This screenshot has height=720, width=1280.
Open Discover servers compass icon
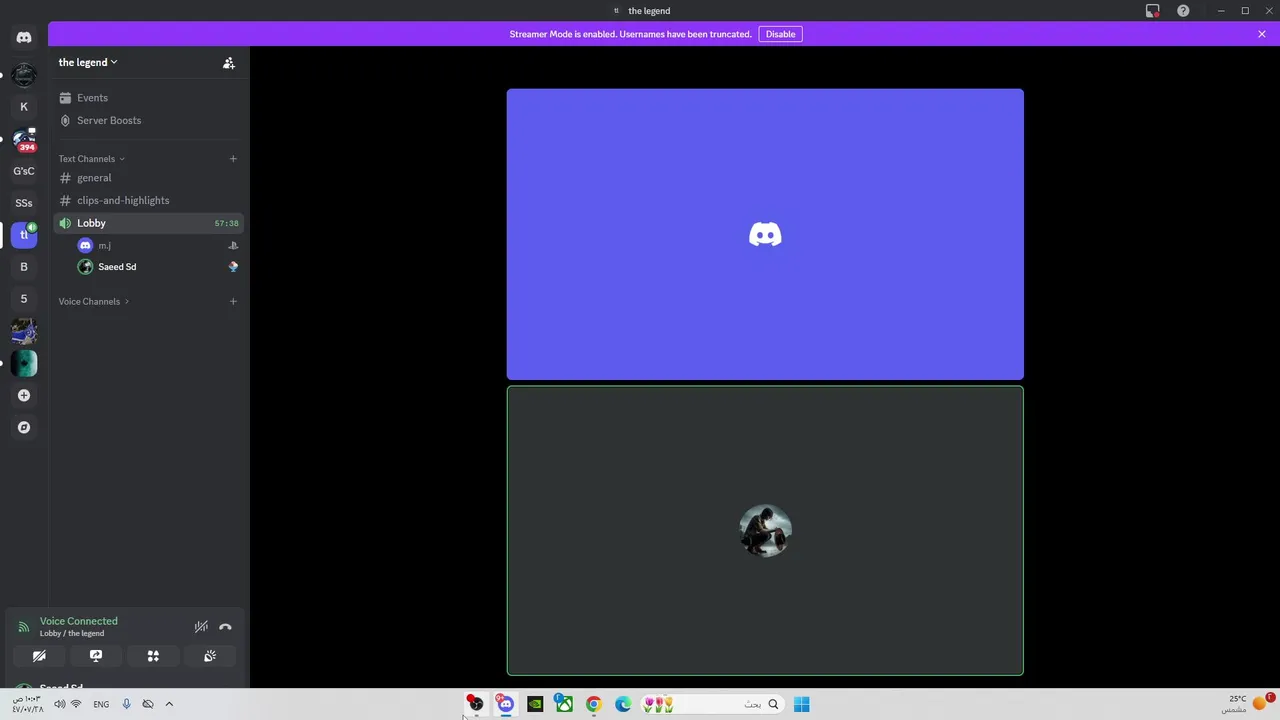click(24, 427)
